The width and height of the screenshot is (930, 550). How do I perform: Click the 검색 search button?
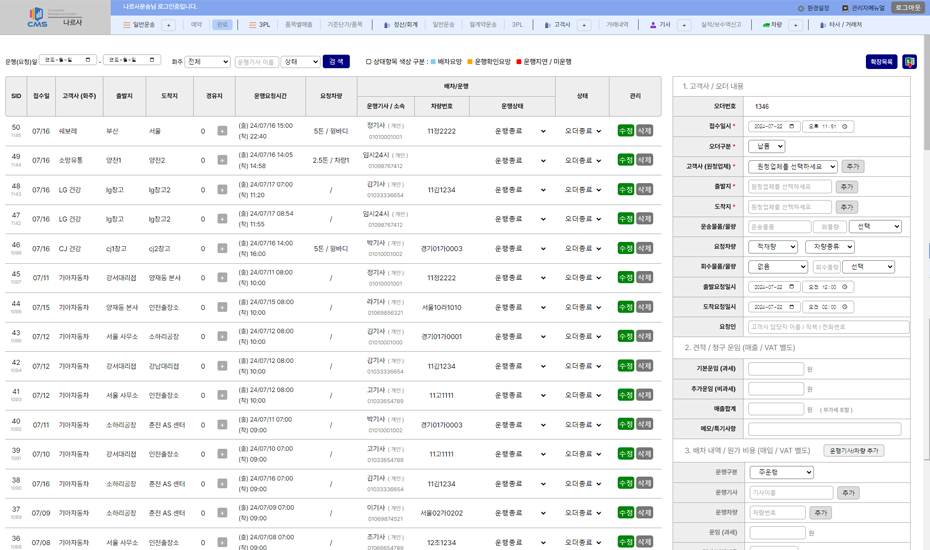coord(336,62)
